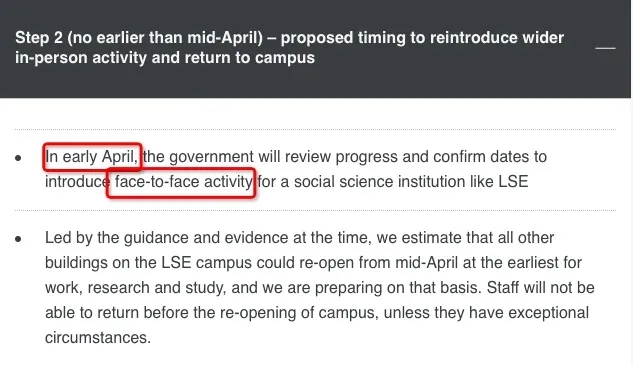Click the first bullet point marker
This screenshot has height=365, width=633.
(18, 158)
